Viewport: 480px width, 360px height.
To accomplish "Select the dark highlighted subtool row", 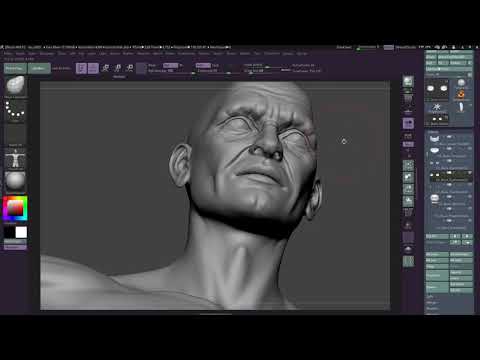I will pyautogui.click(x=450, y=176).
